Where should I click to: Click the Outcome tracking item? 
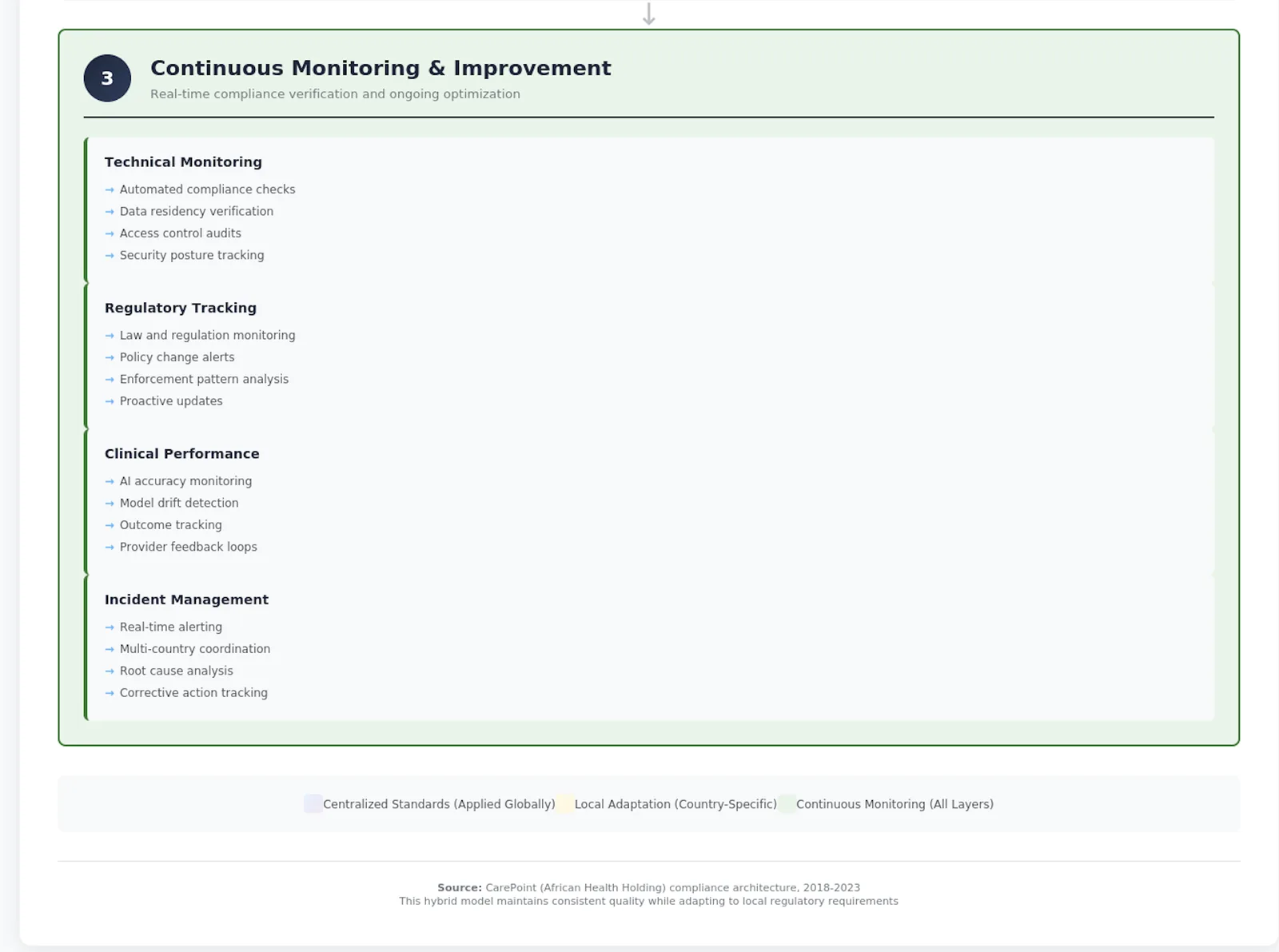[171, 525]
